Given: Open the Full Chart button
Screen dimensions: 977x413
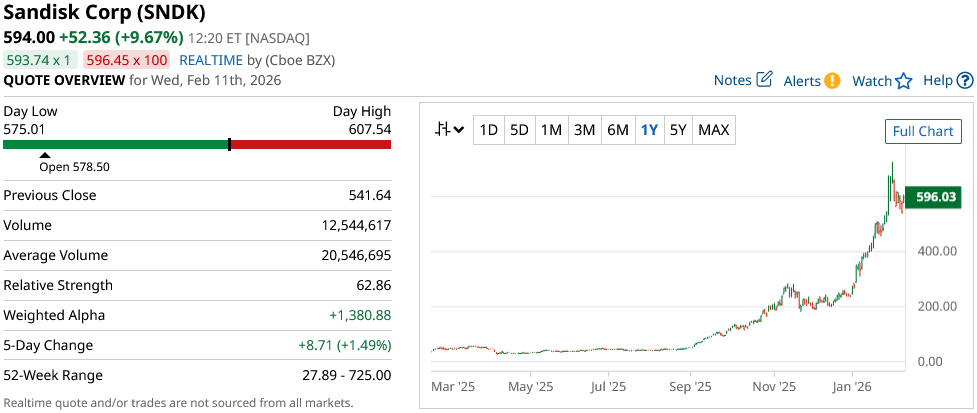Looking at the screenshot, I should (x=922, y=131).
